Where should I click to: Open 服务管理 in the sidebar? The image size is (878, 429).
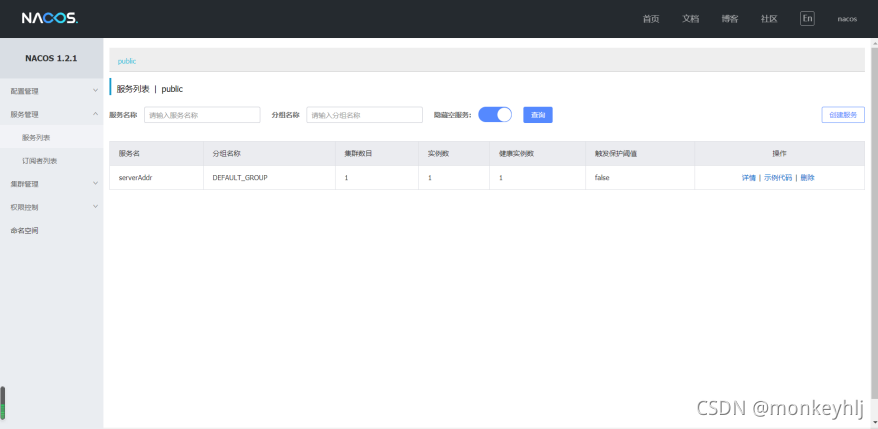click(x=25, y=114)
